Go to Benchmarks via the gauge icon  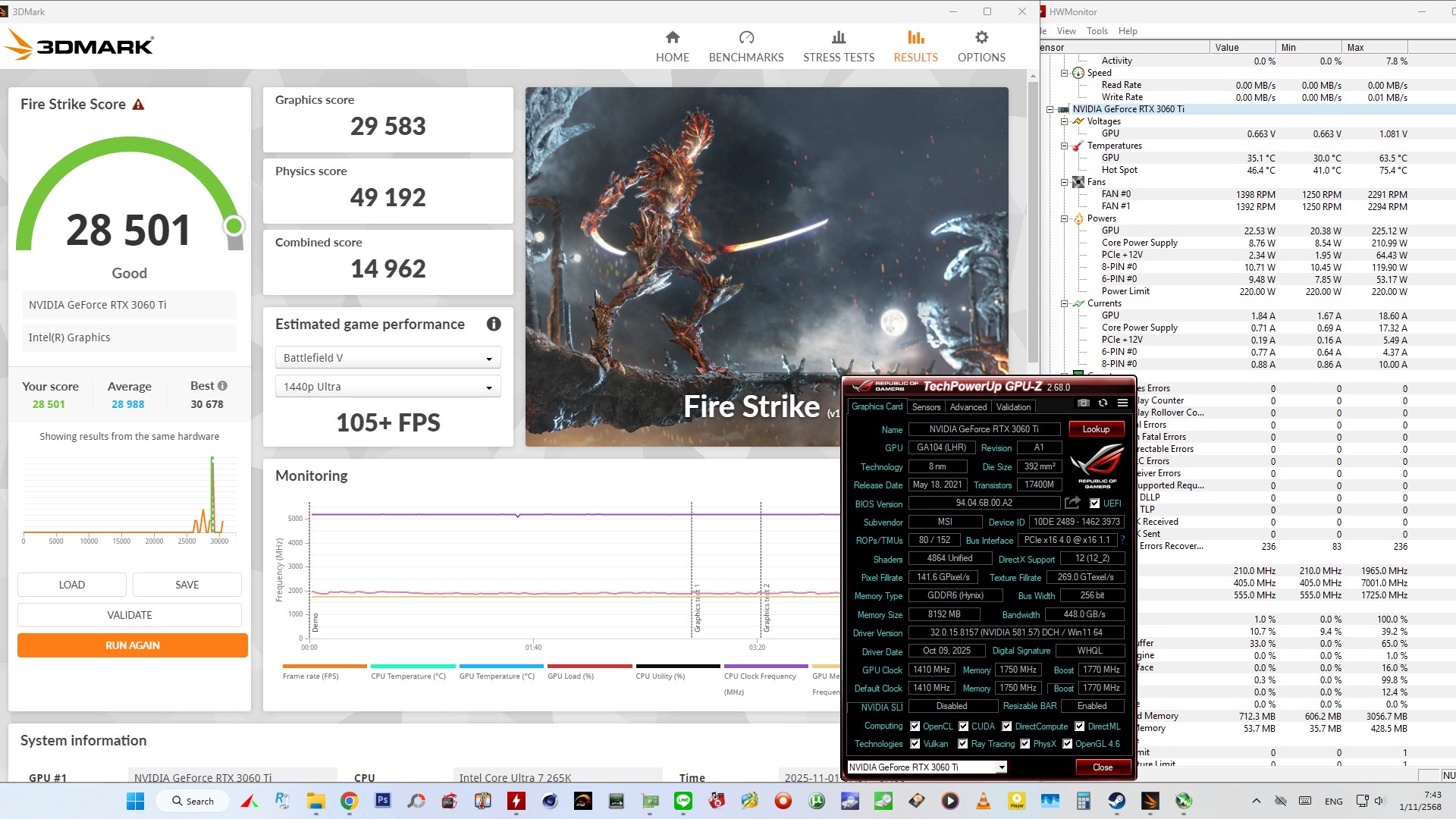click(x=746, y=38)
